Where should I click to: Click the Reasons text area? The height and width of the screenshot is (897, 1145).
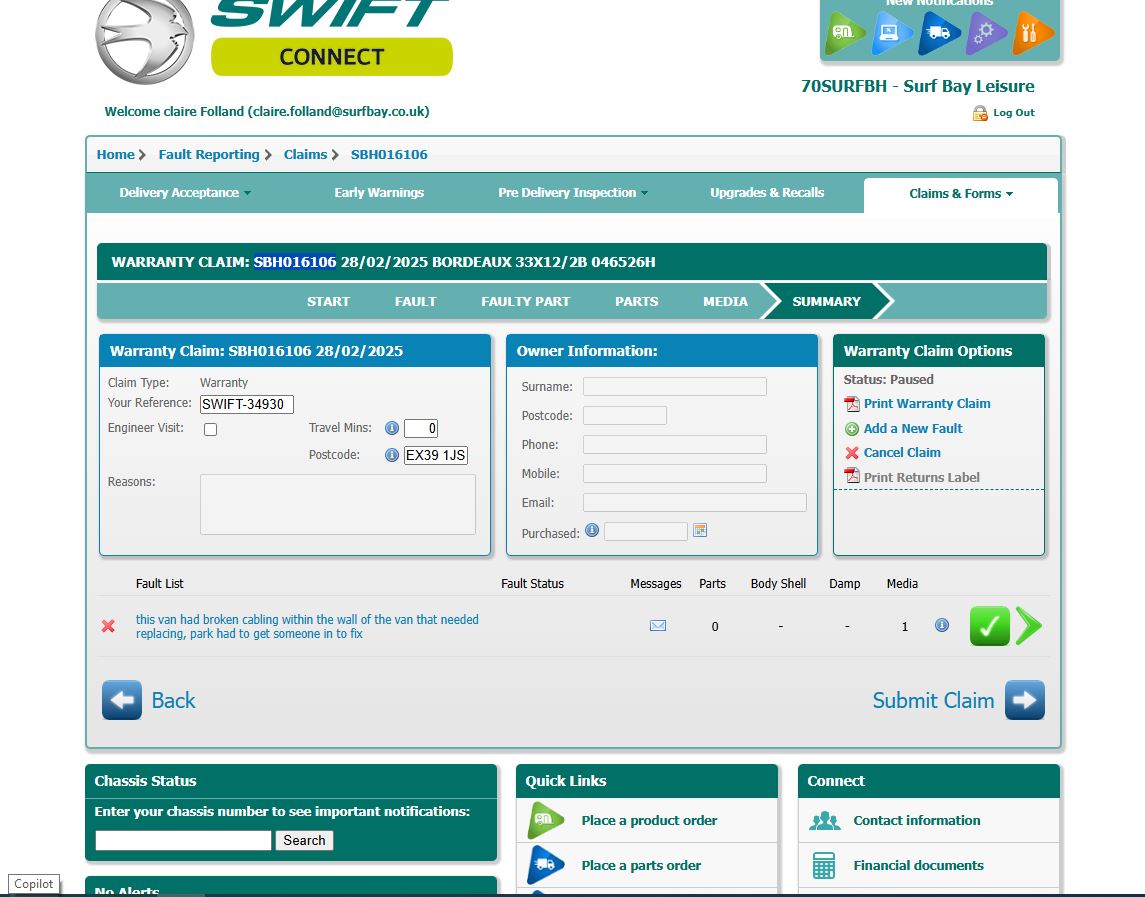point(337,505)
